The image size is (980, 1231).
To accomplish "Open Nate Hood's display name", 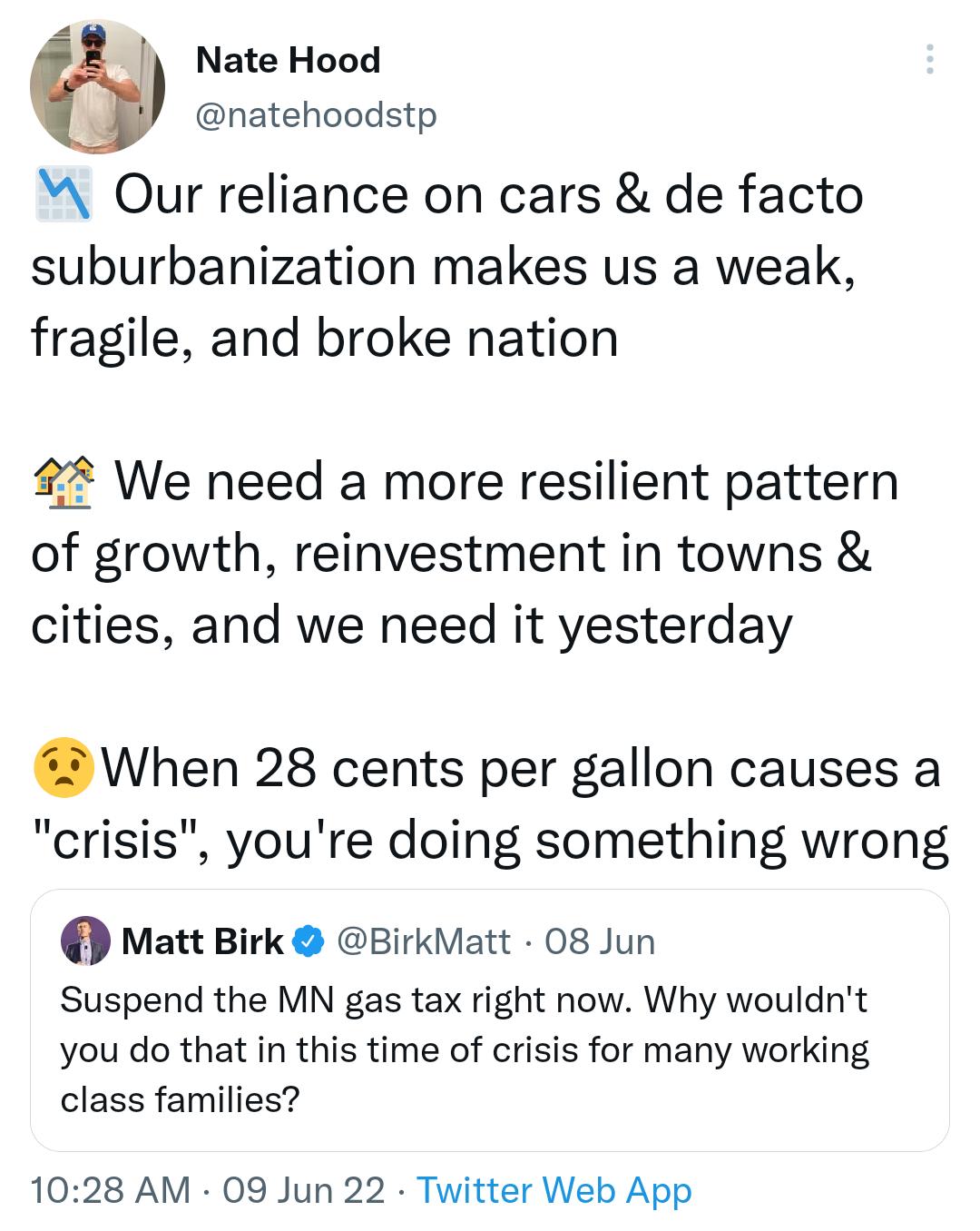I will (288, 61).
